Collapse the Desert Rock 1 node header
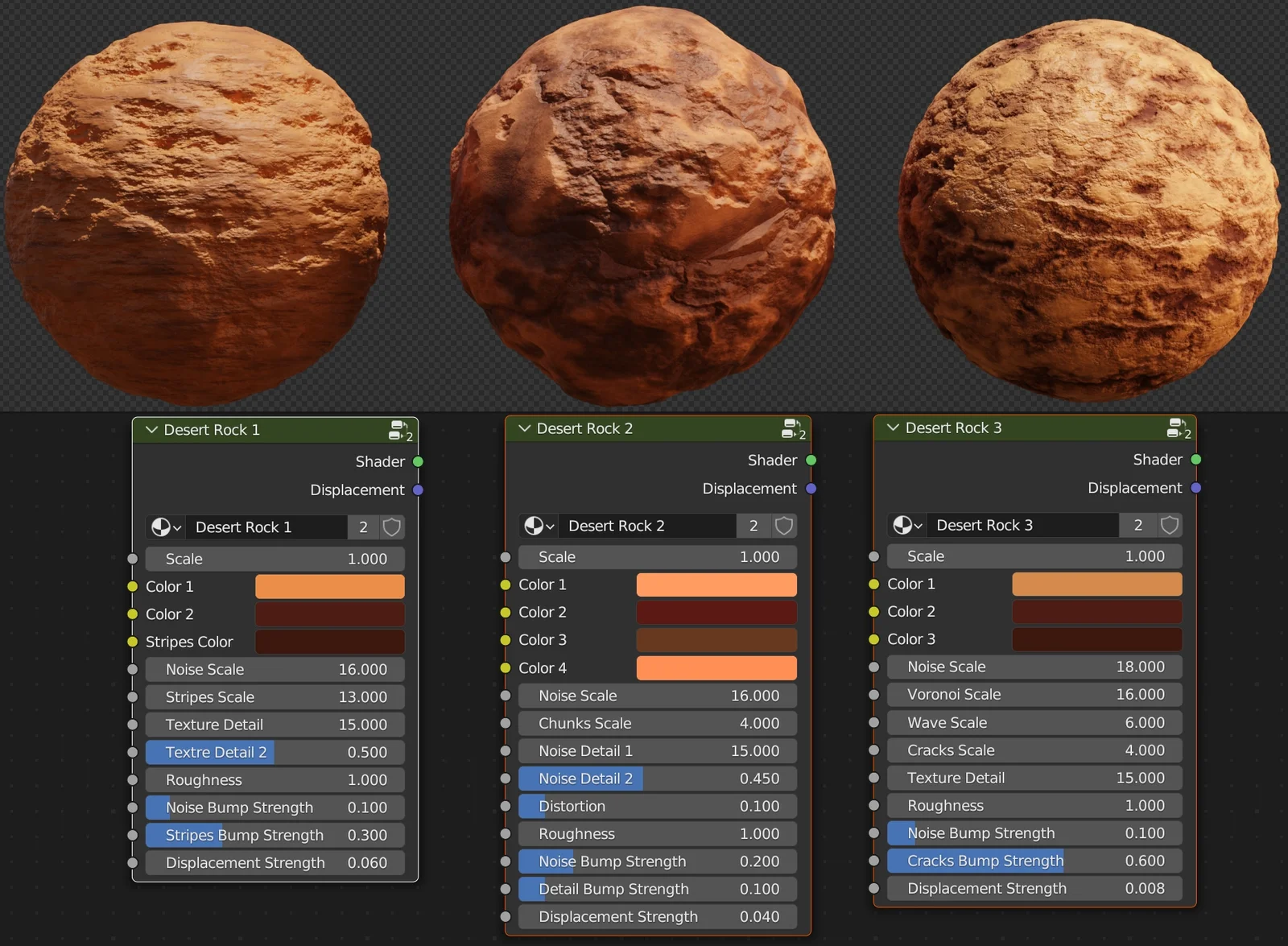The width and height of the screenshot is (1288, 946). tap(151, 430)
